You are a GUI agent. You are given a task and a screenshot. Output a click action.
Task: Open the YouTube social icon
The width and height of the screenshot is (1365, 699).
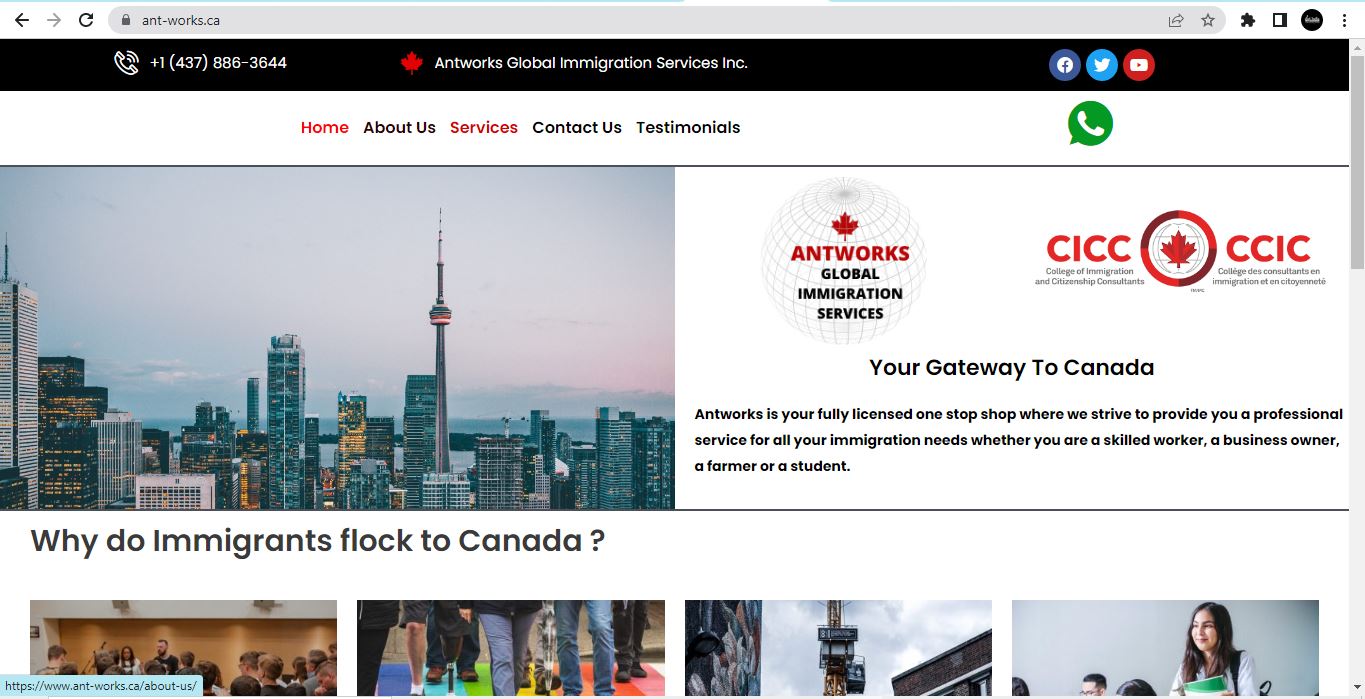1138,65
